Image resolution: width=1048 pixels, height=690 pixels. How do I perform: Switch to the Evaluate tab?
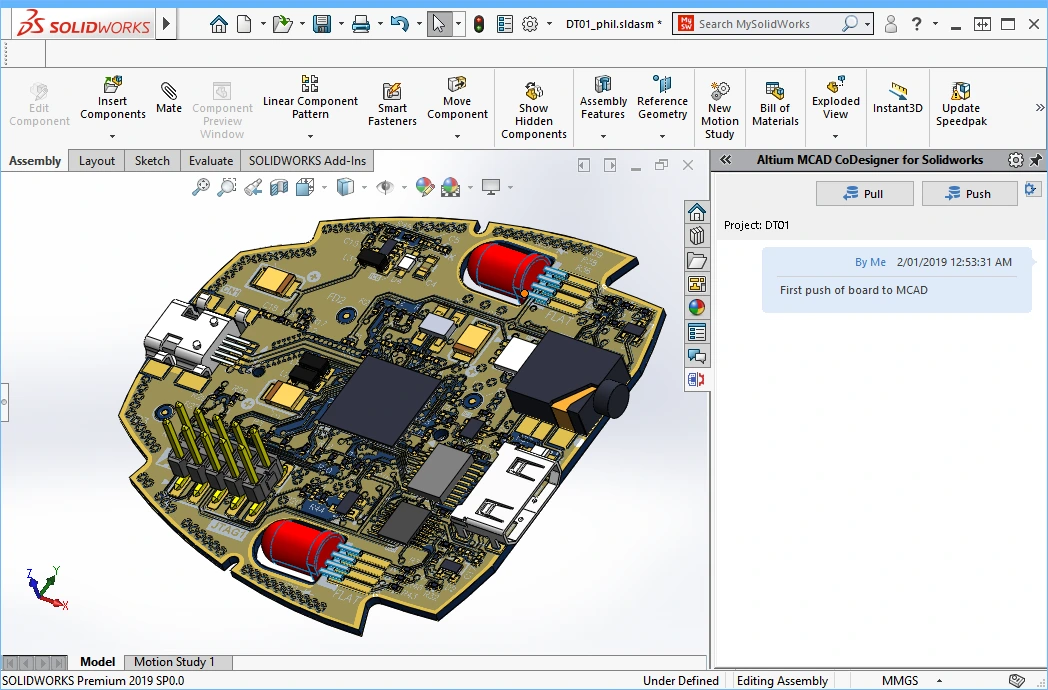tap(211, 160)
